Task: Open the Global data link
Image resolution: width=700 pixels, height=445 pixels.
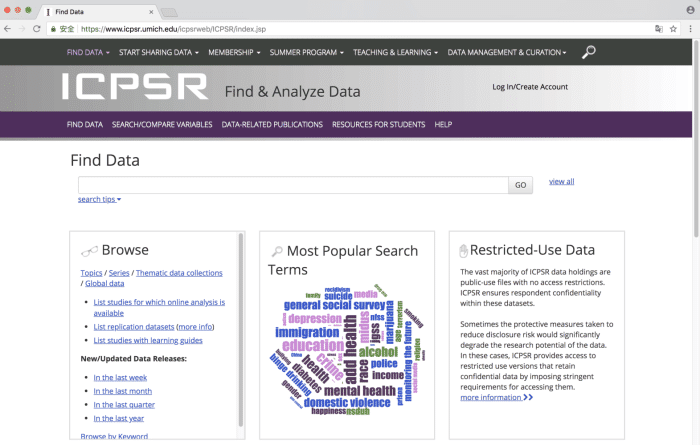Action: pos(104,283)
